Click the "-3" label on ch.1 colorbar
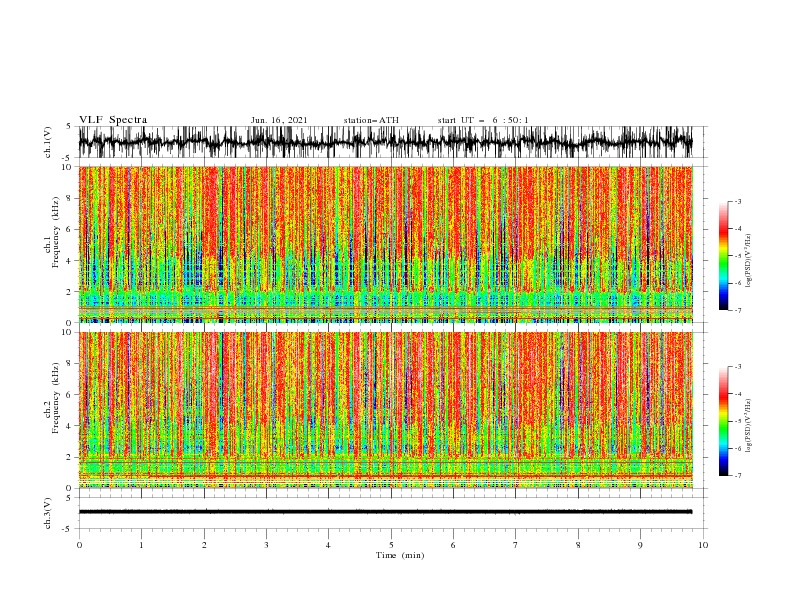This screenshot has height=612, width=792. [737, 201]
